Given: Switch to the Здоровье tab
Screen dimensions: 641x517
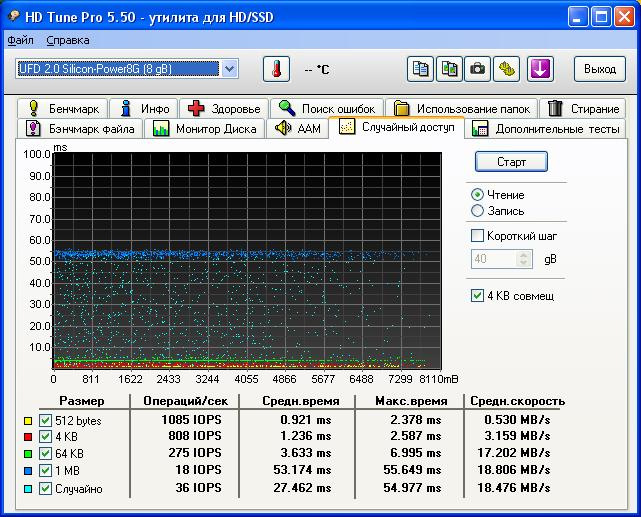Looking at the screenshot, I should pos(224,109).
